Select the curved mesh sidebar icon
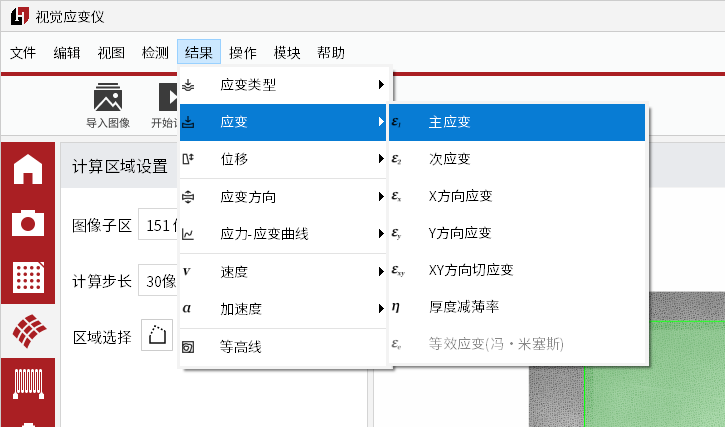 coord(28,332)
